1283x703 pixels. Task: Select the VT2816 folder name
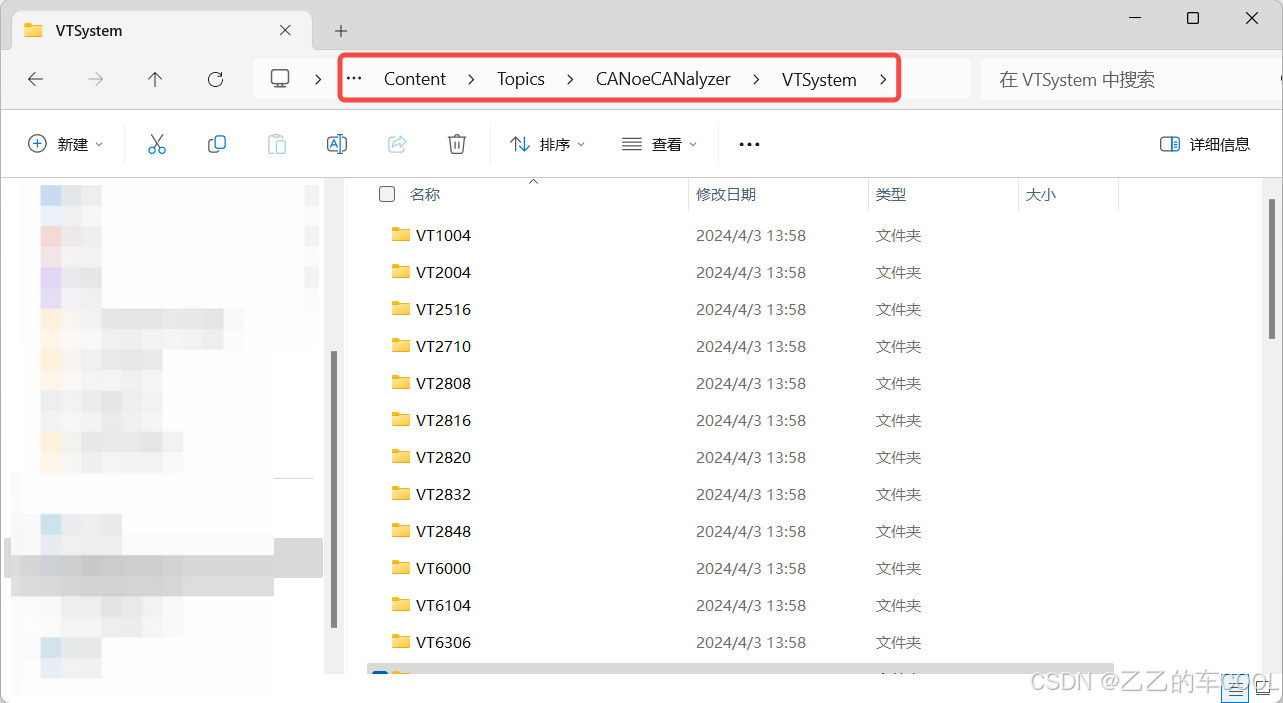443,420
